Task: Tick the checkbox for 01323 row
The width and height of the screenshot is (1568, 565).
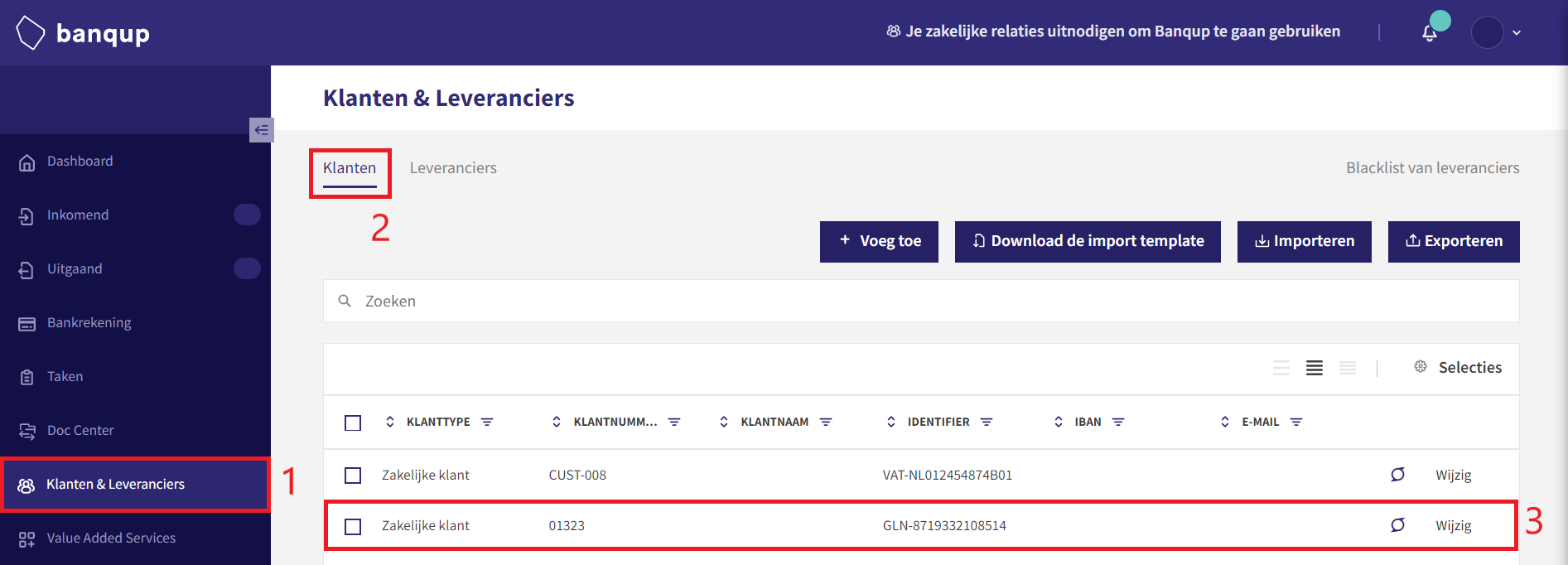Action: [x=353, y=527]
